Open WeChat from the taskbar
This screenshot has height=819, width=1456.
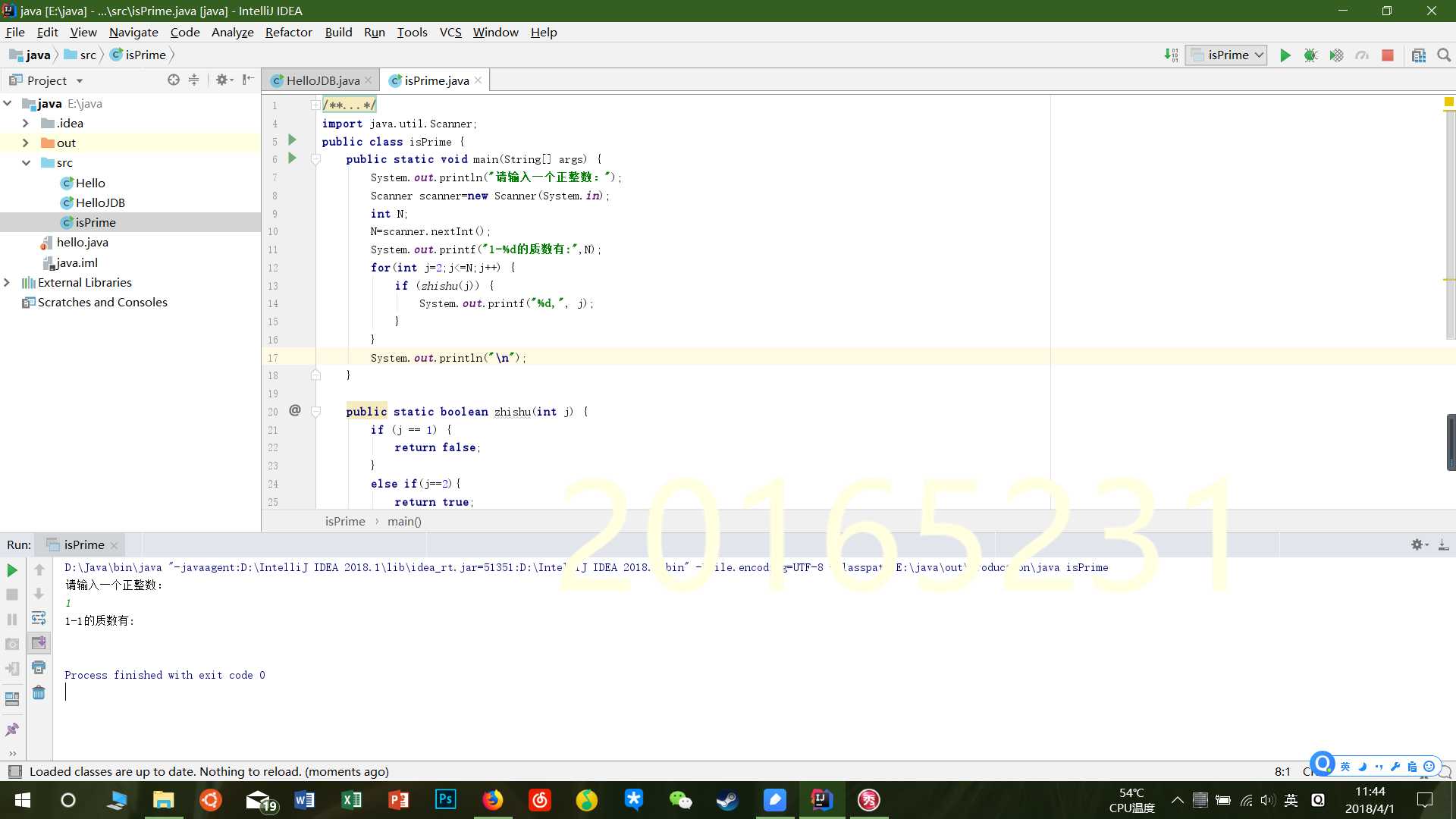[x=680, y=800]
